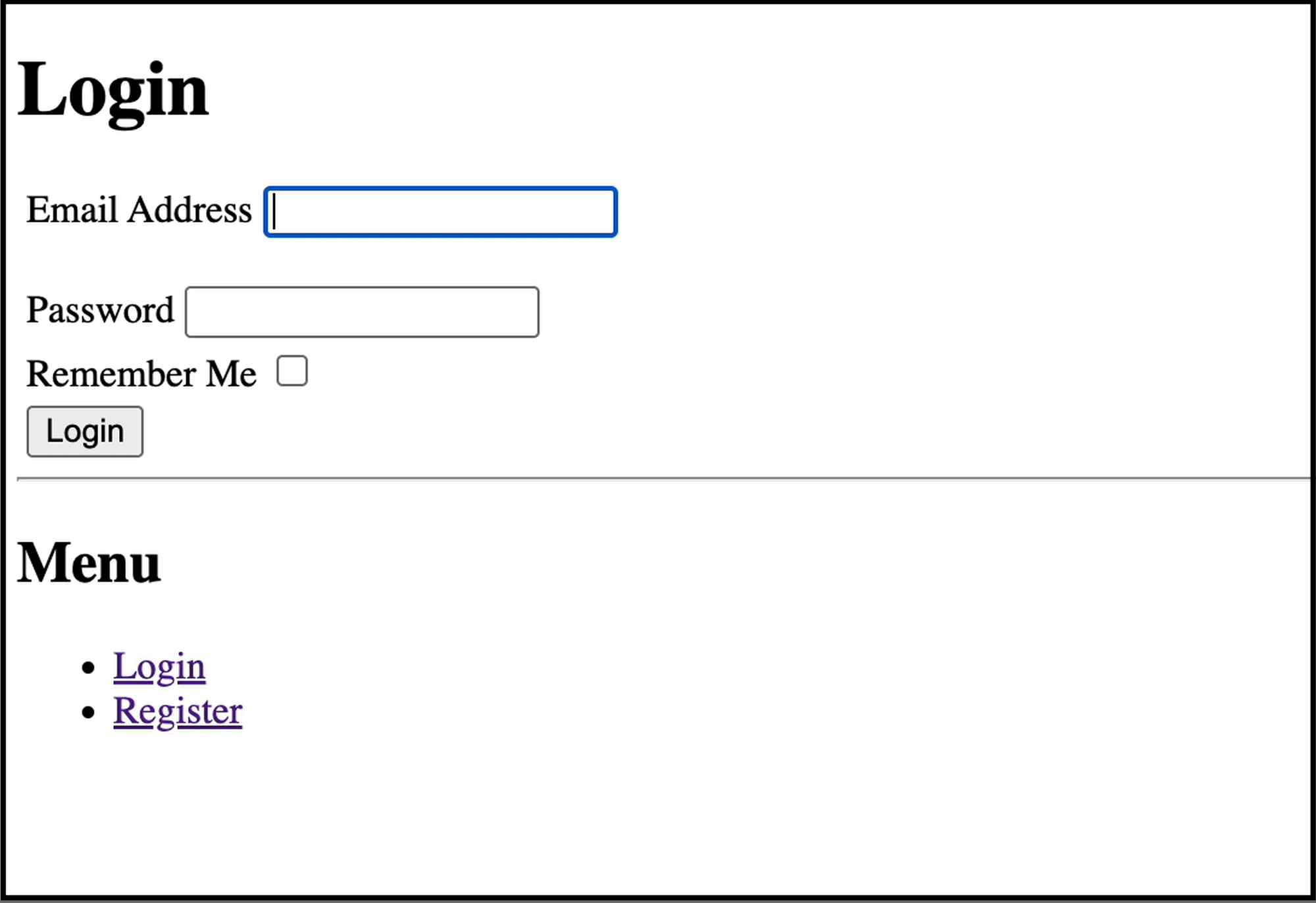
Task: Click the word Remember in the checkbox label
Action: tap(111, 374)
